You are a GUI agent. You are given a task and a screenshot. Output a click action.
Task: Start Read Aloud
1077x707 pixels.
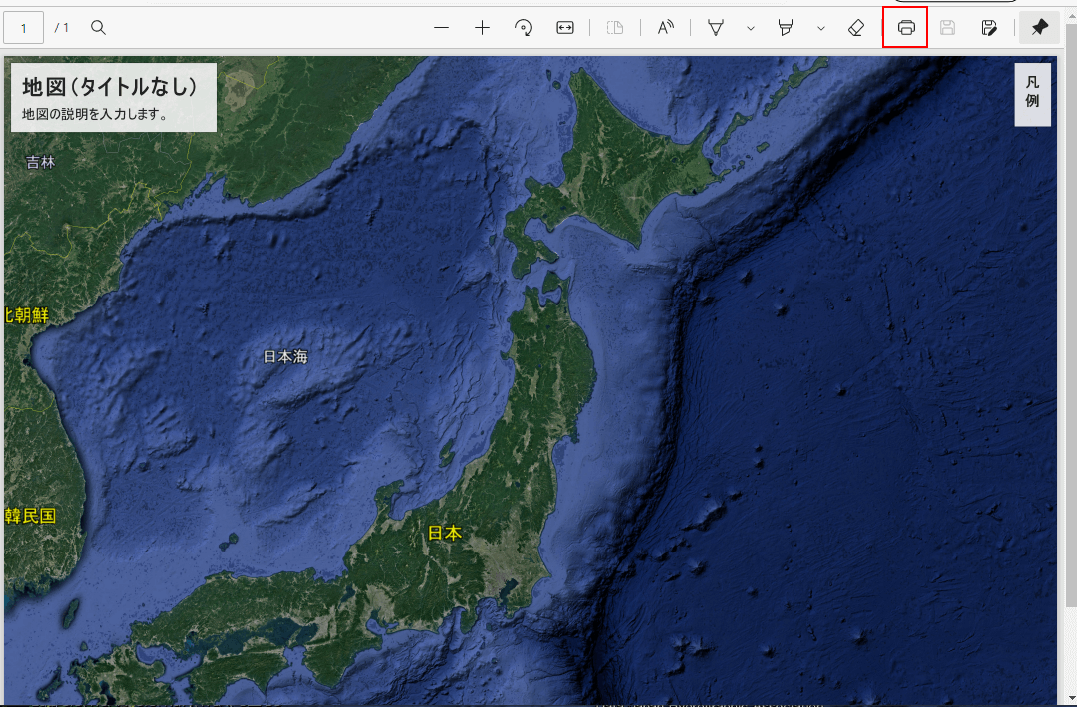pos(665,27)
